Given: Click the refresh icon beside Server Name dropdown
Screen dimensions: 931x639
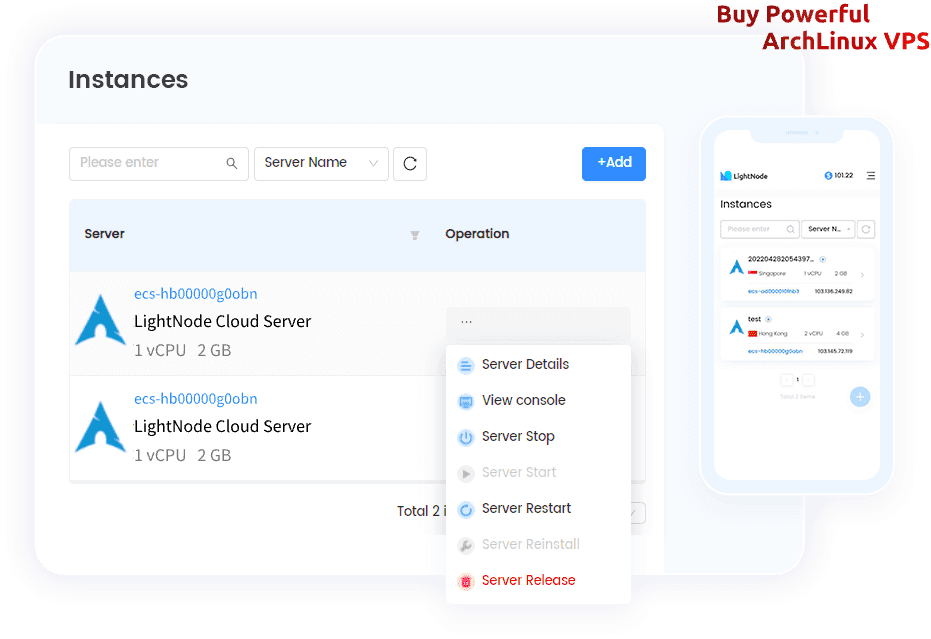Looking at the screenshot, I should (x=410, y=163).
